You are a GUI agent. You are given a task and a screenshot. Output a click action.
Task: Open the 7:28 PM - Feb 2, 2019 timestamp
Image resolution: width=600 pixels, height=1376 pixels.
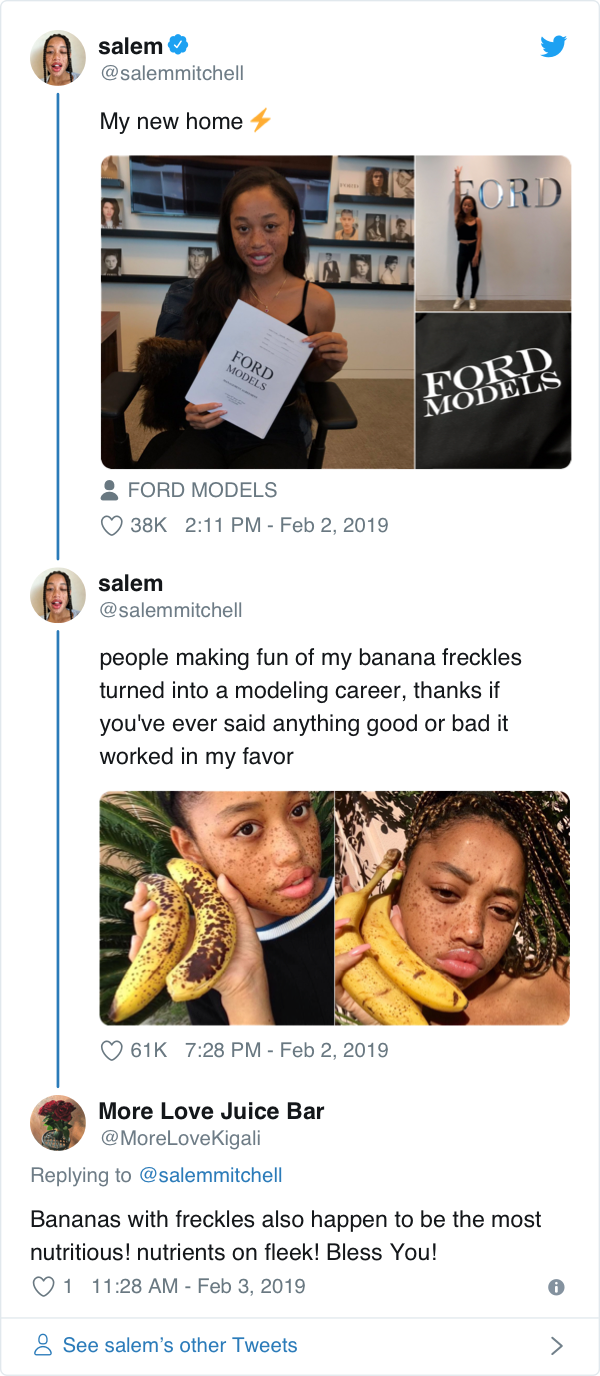pos(287,1050)
